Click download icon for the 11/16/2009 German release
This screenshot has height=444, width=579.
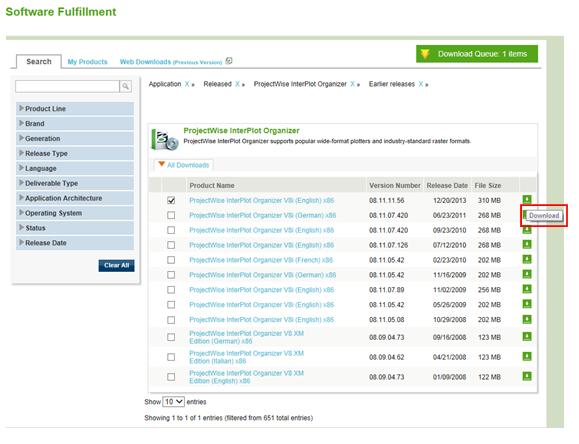coord(527,274)
